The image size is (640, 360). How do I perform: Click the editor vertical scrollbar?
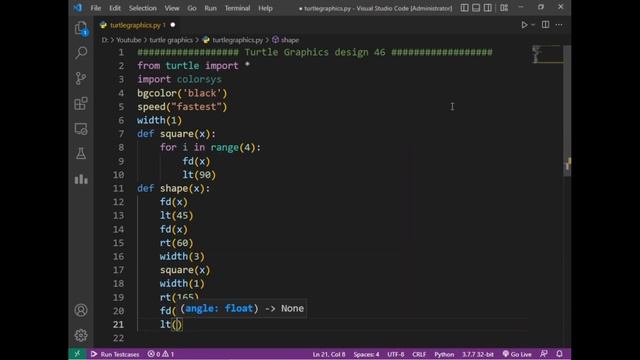pos(567,110)
